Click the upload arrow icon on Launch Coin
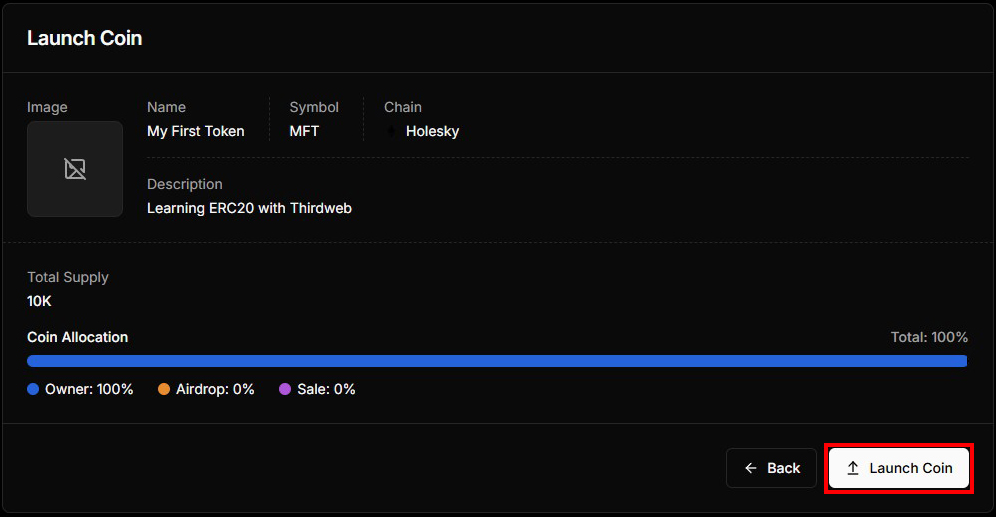Image resolution: width=996 pixels, height=517 pixels. pyautogui.click(x=853, y=468)
